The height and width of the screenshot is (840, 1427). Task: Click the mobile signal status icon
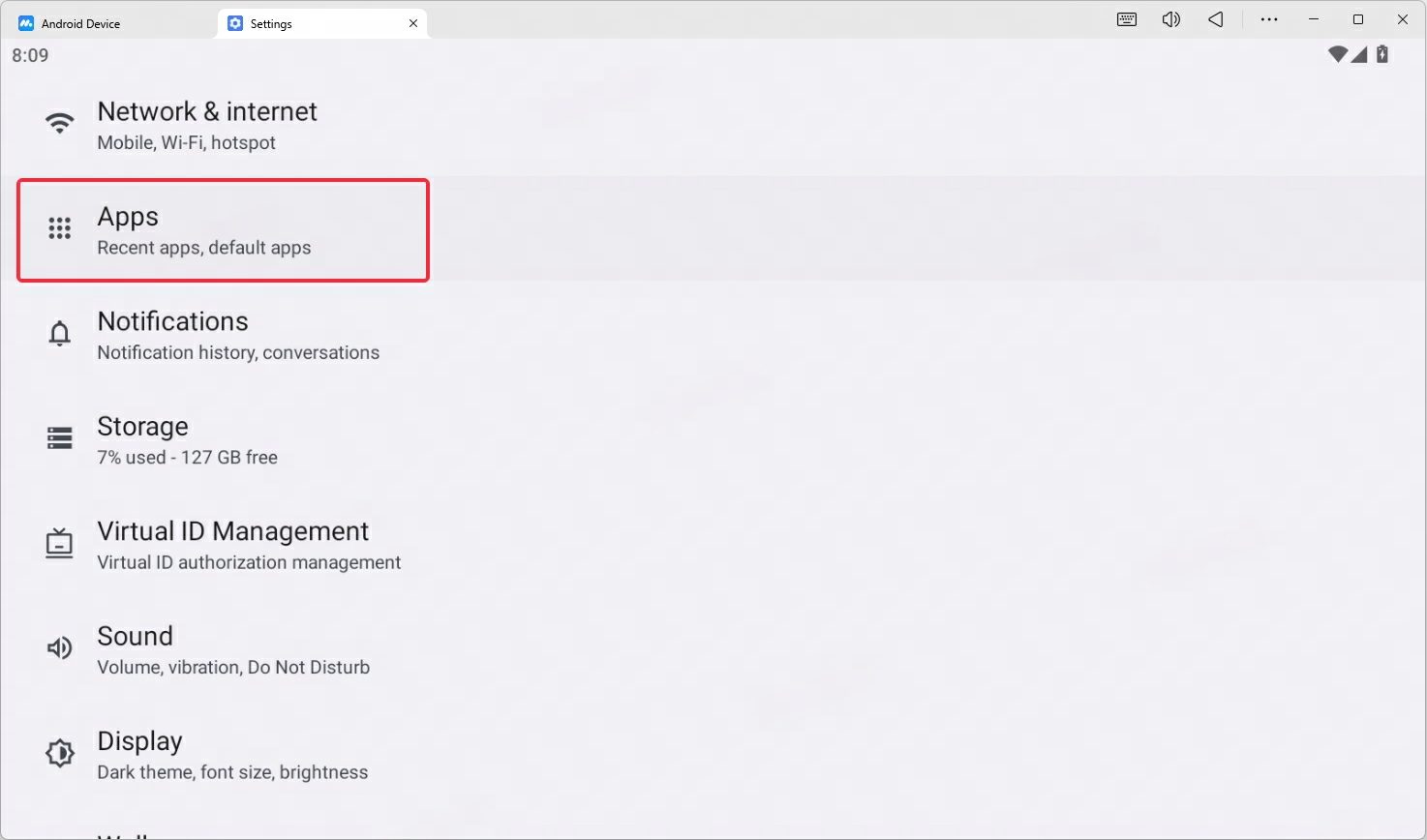click(x=1359, y=54)
